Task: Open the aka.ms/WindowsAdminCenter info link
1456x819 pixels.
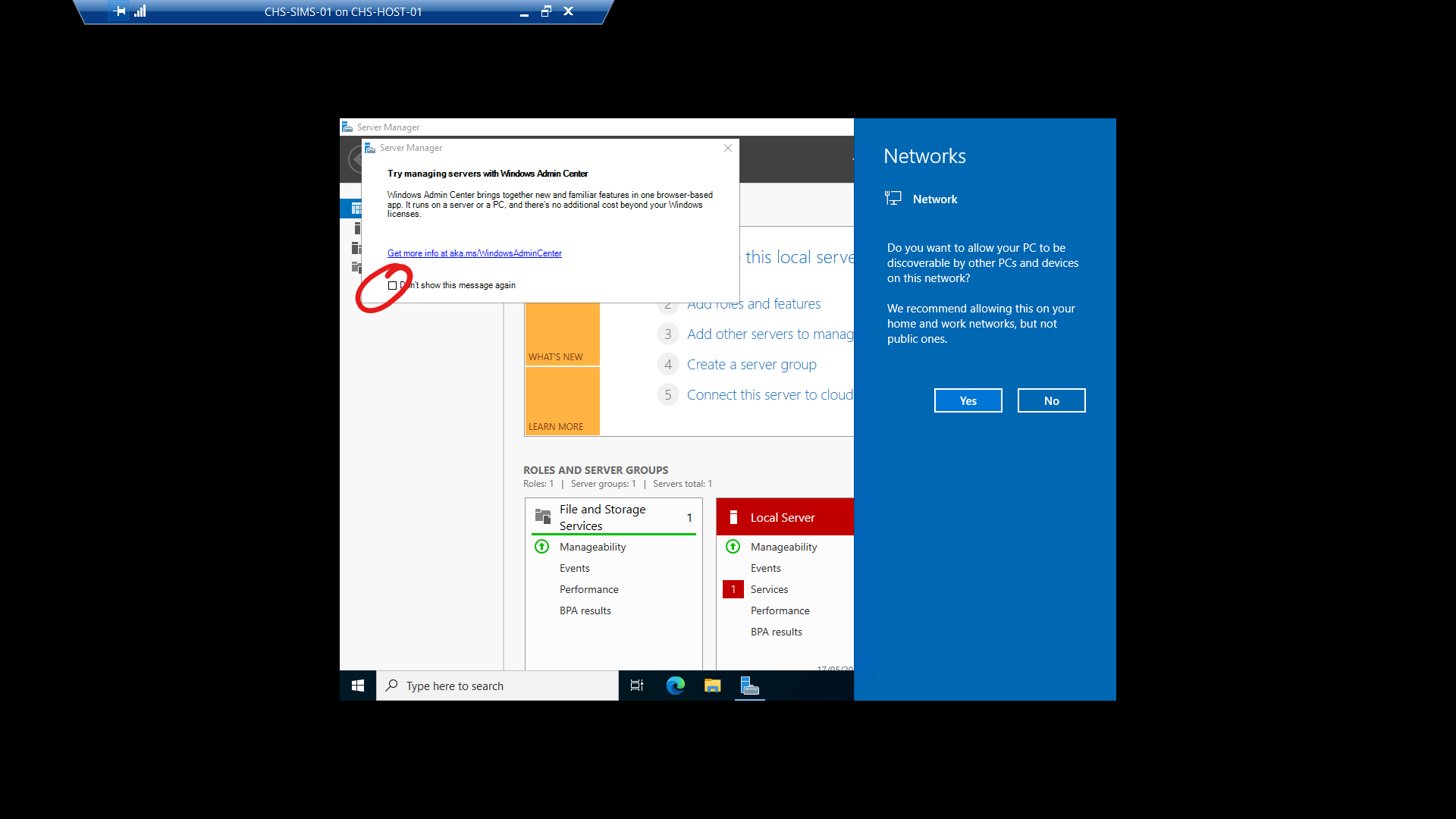Action: [x=474, y=253]
